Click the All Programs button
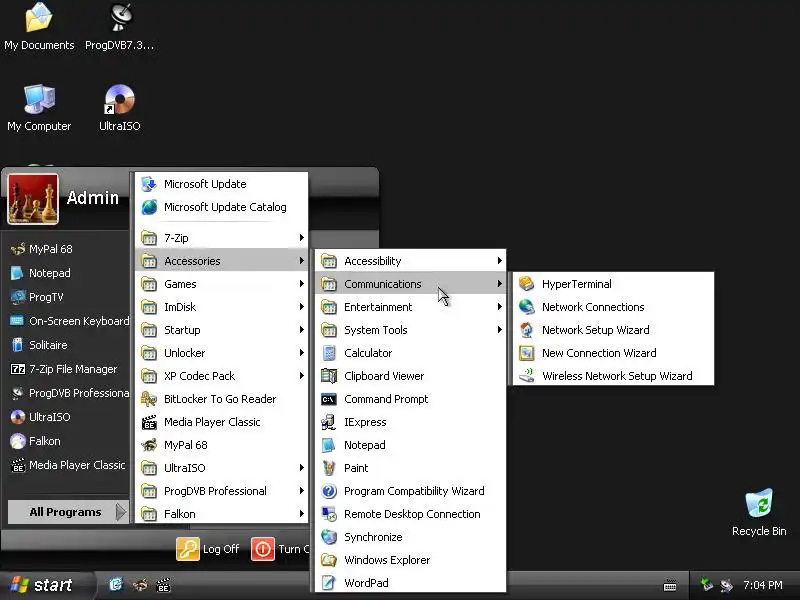 point(67,512)
